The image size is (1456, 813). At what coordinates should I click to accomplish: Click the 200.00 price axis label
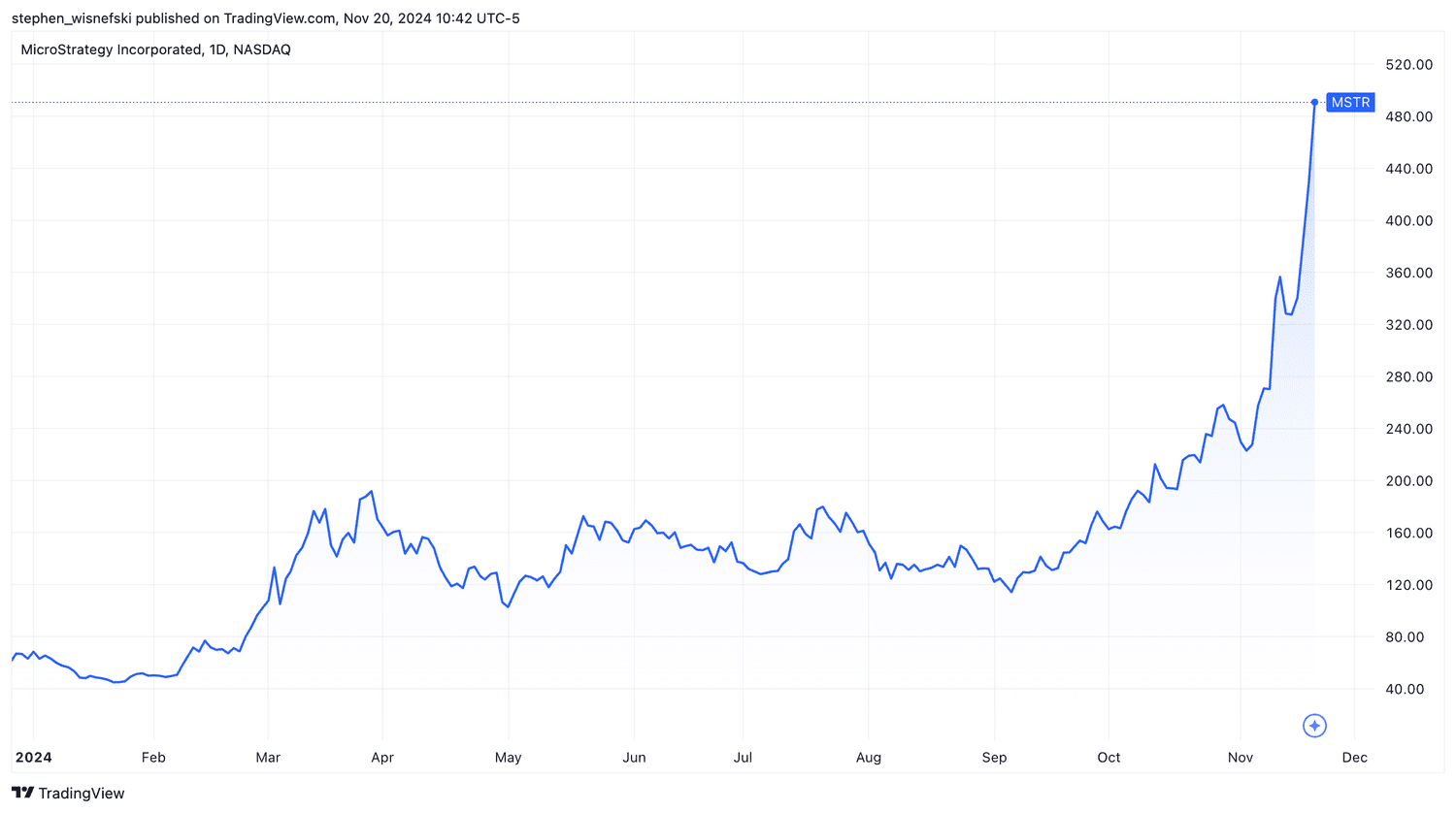pyautogui.click(x=1408, y=481)
